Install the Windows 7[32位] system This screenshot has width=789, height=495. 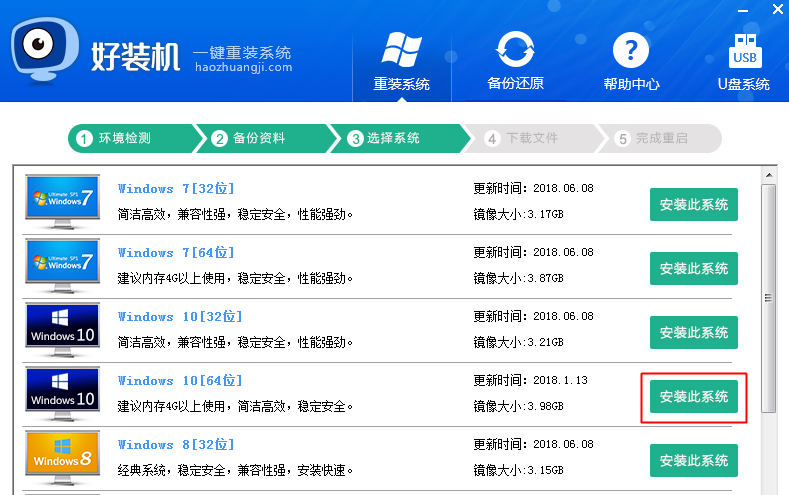click(x=693, y=204)
